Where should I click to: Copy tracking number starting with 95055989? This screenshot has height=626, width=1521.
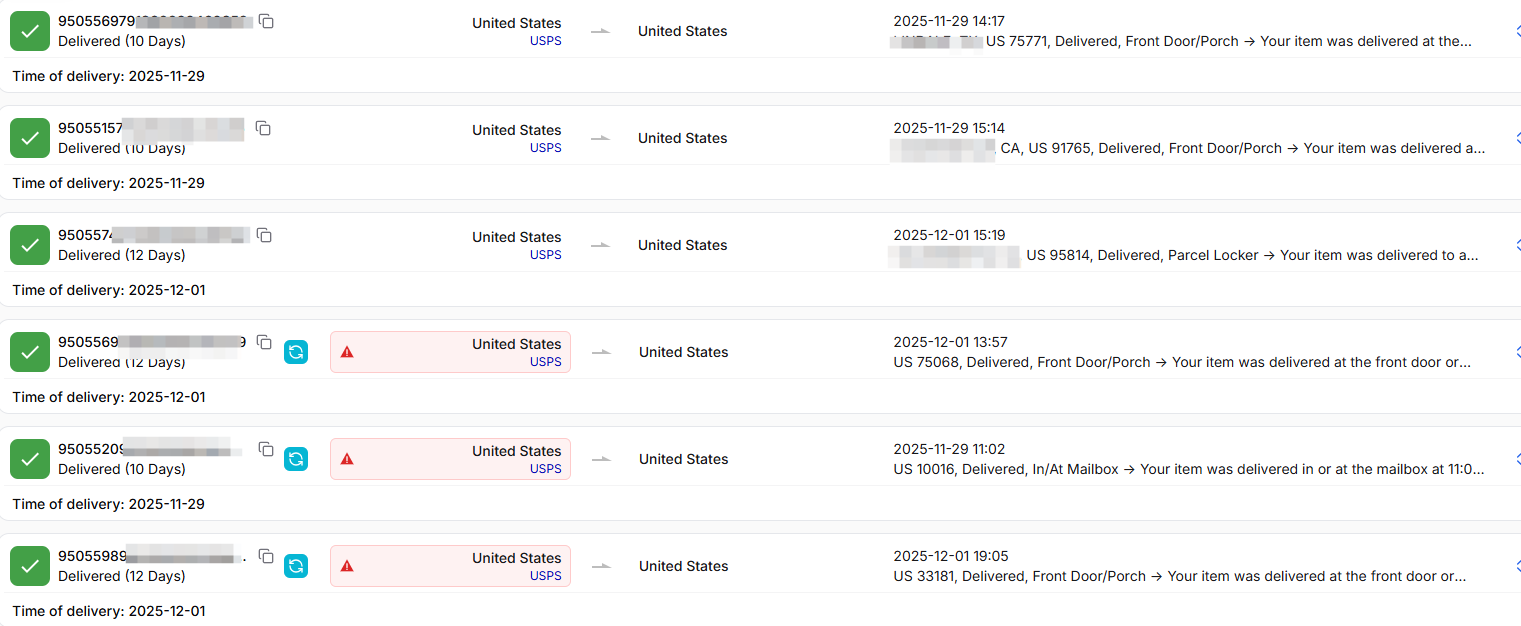click(266, 557)
